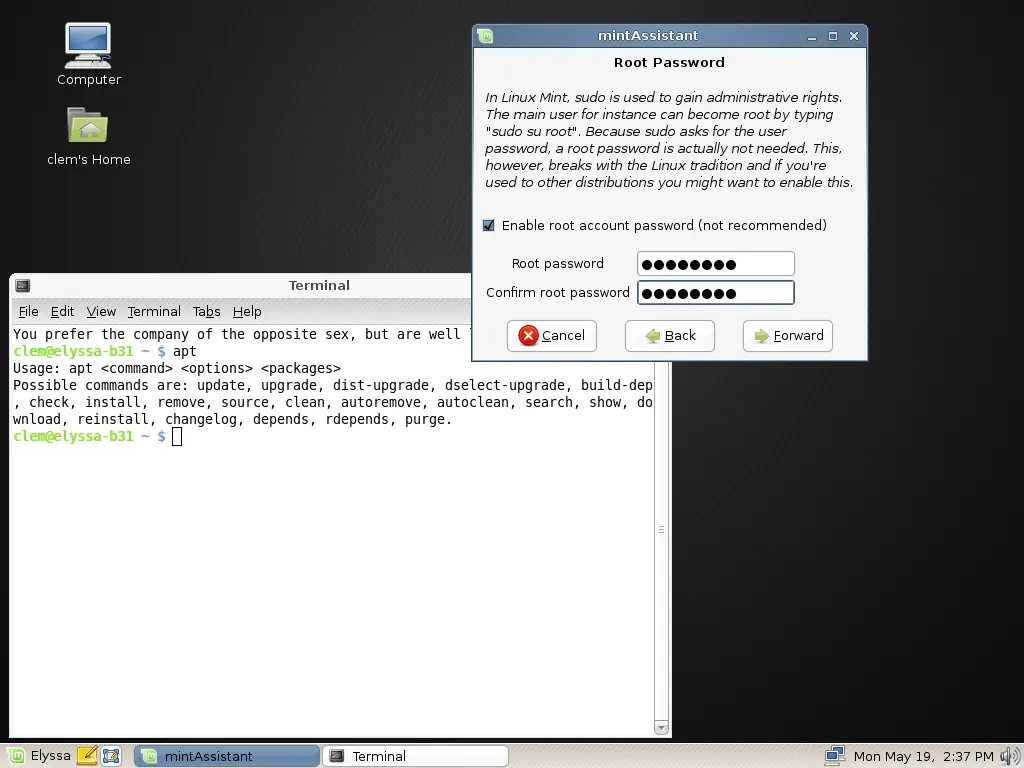
Task: Open the File menu in Terminal
Action: 28,312
